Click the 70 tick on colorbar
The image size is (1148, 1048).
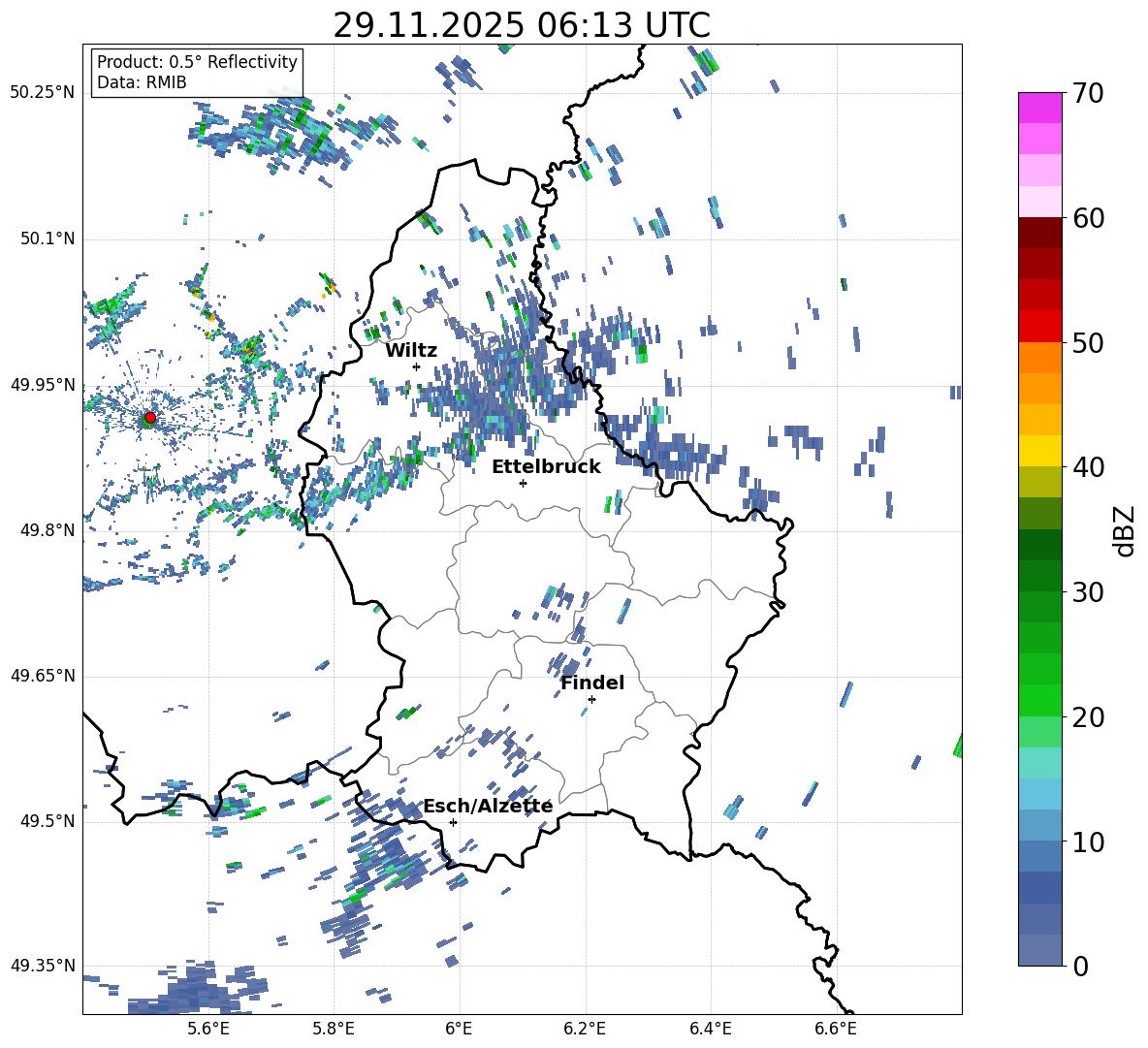[x=1088, y=93]
